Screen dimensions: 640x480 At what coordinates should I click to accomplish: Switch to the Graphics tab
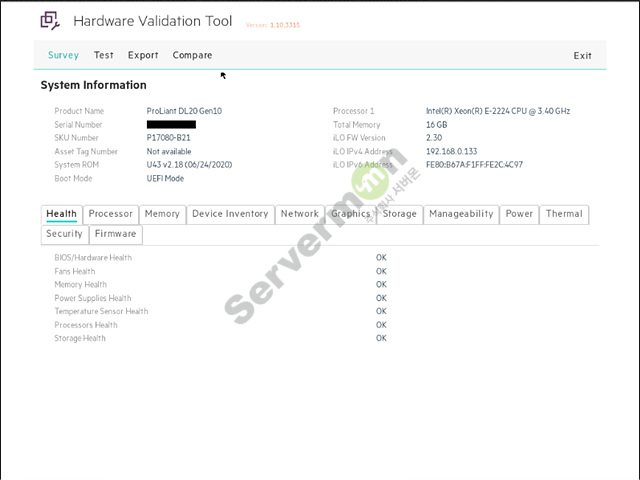click(x=351, y=214)
